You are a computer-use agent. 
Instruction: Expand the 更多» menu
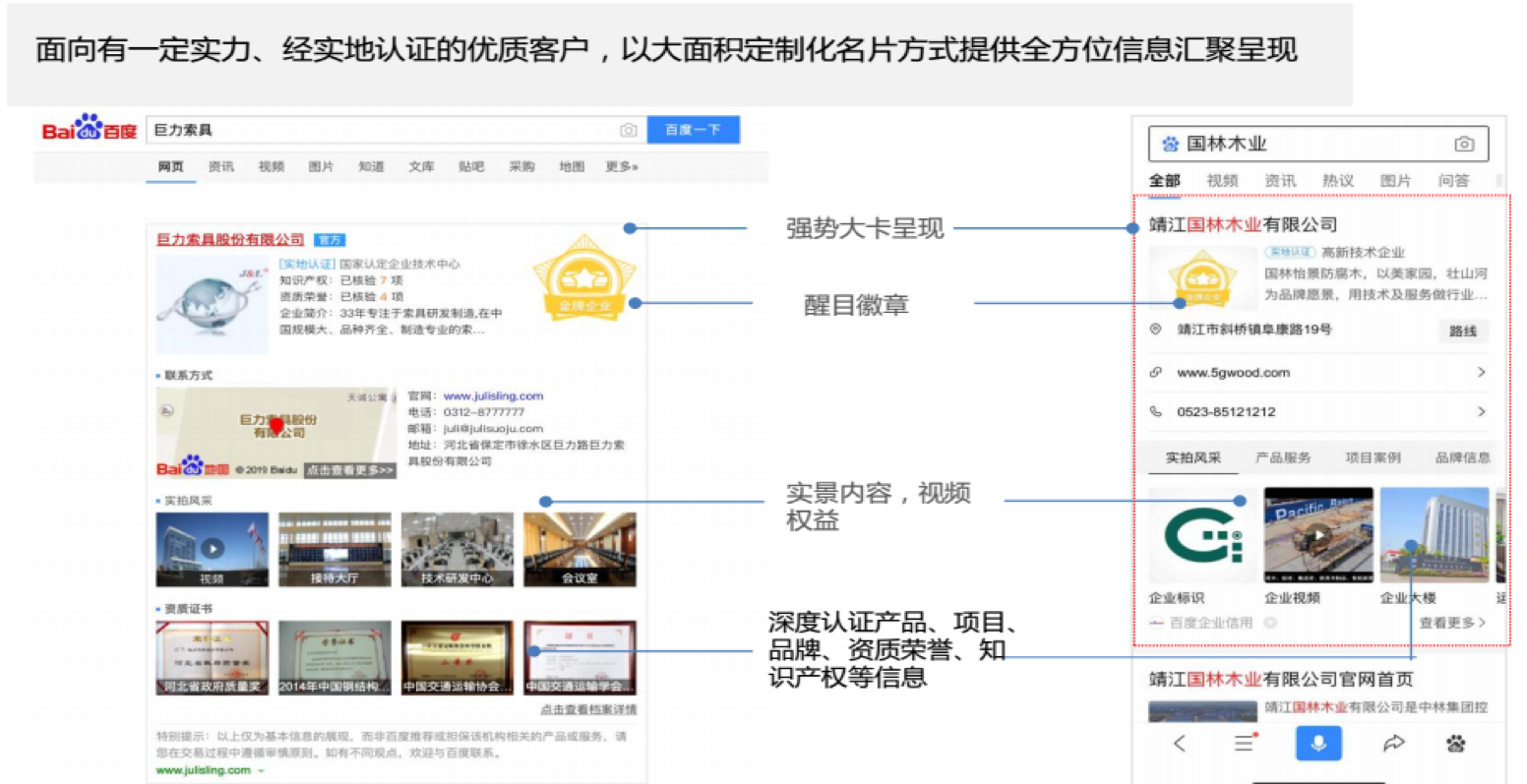[622, 167]
